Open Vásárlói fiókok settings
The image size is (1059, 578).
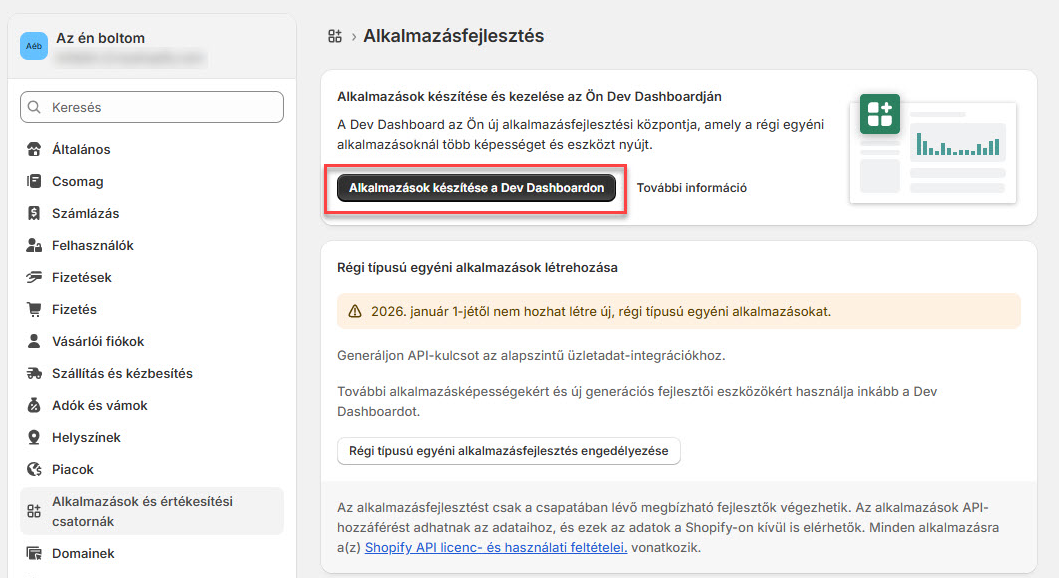click(98, 342)
